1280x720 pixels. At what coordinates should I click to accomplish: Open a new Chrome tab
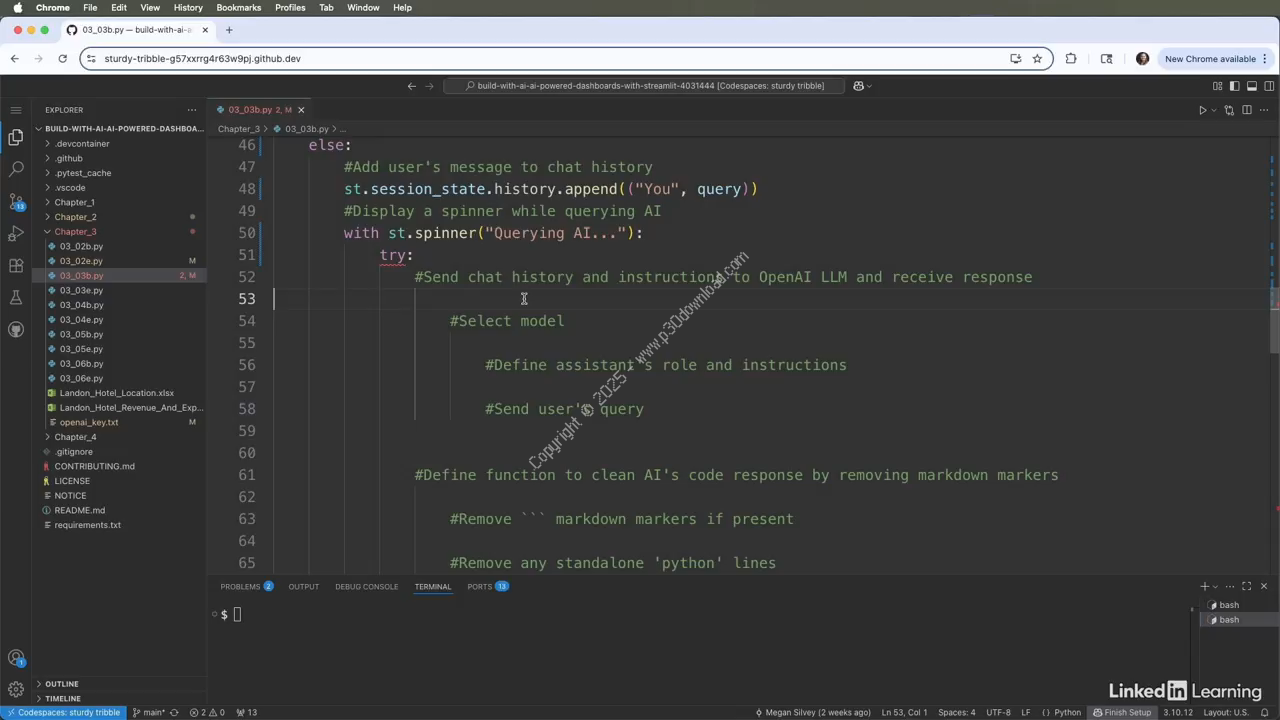click(x=229, y=30)
